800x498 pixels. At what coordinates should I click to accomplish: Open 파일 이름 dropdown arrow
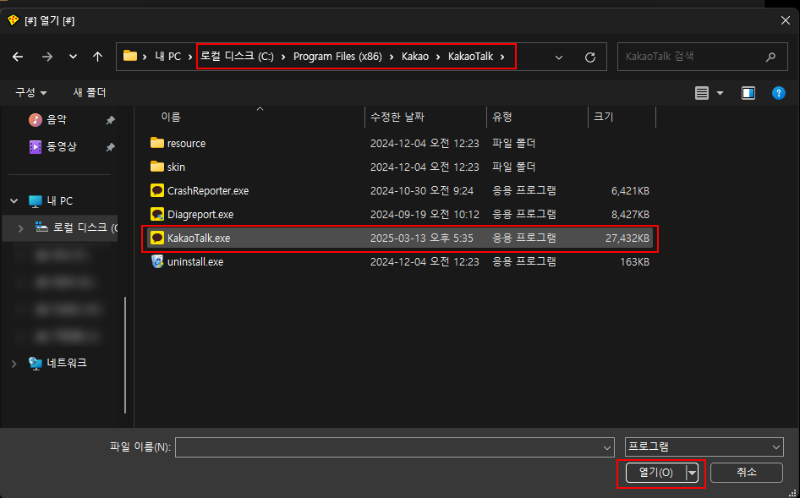click(x=607, y=447)
